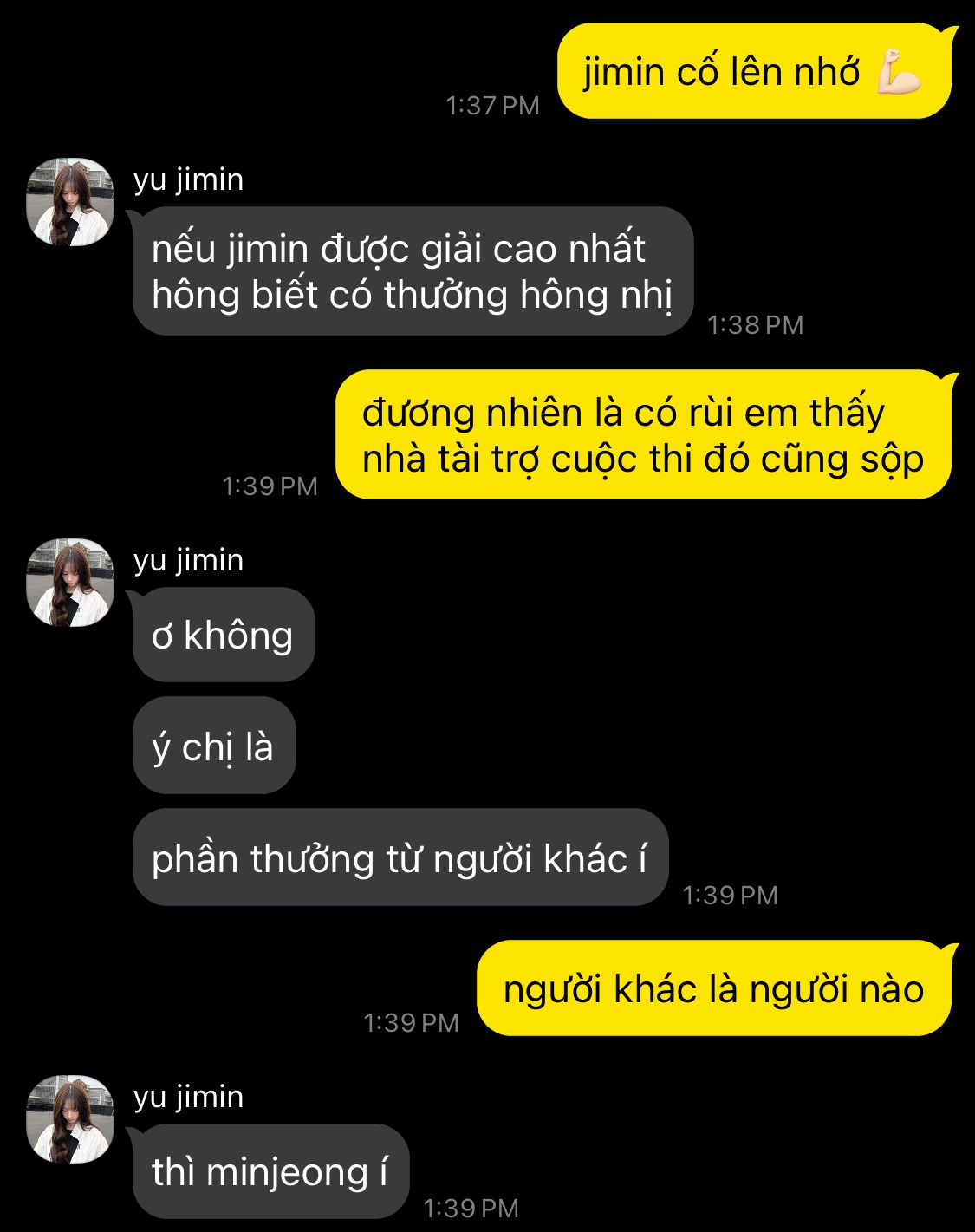
Task: Open the yu jimin name above 'thì minjeong í'
Action: point(189,1097)
